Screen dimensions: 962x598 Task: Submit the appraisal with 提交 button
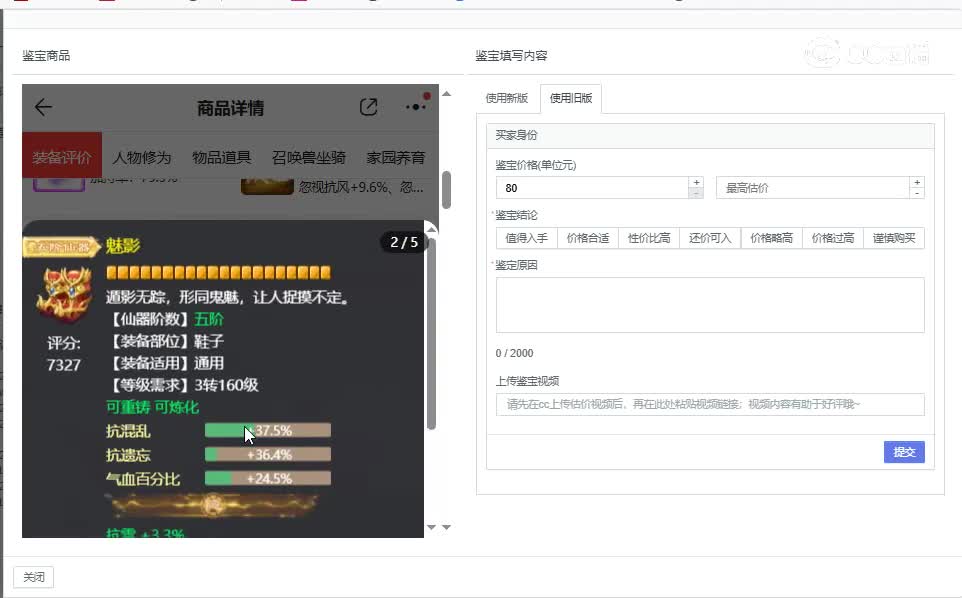(x=904, y=452)
